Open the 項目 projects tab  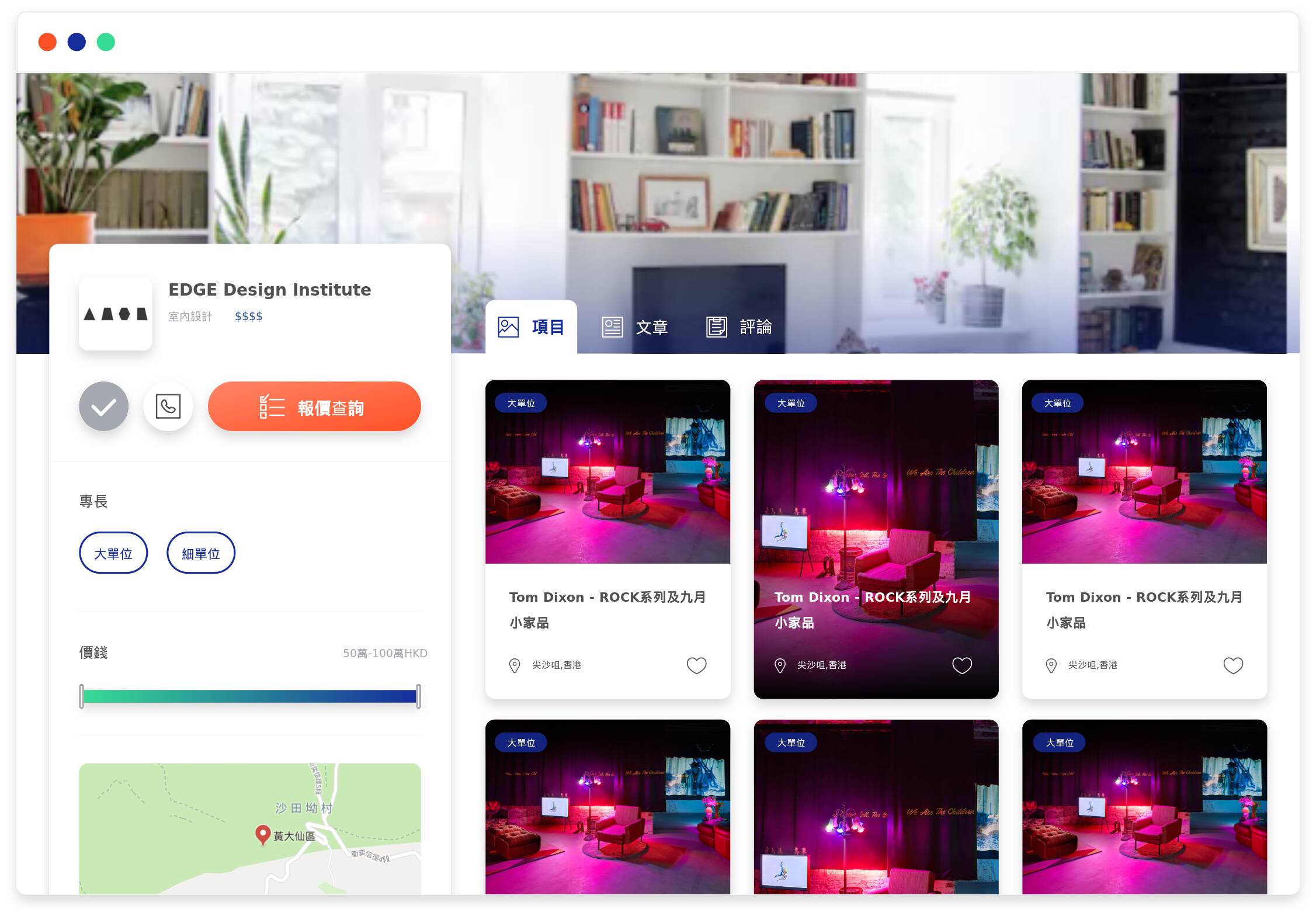[531, 327]
